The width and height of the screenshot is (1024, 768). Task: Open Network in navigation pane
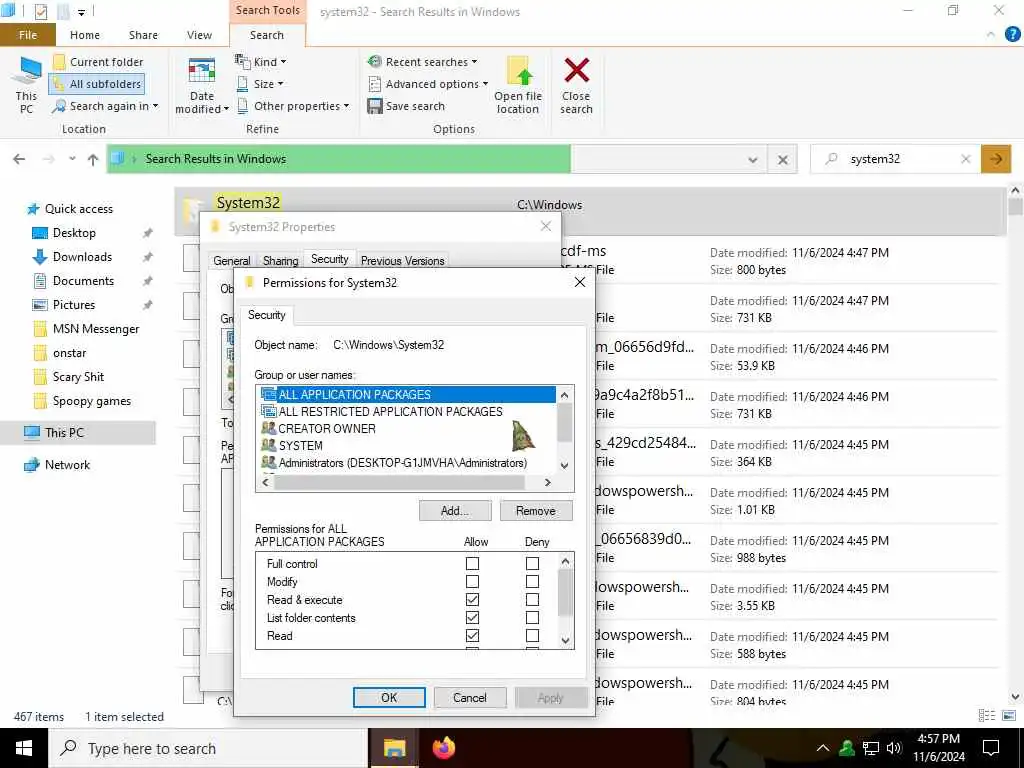[x=67, y=465]
